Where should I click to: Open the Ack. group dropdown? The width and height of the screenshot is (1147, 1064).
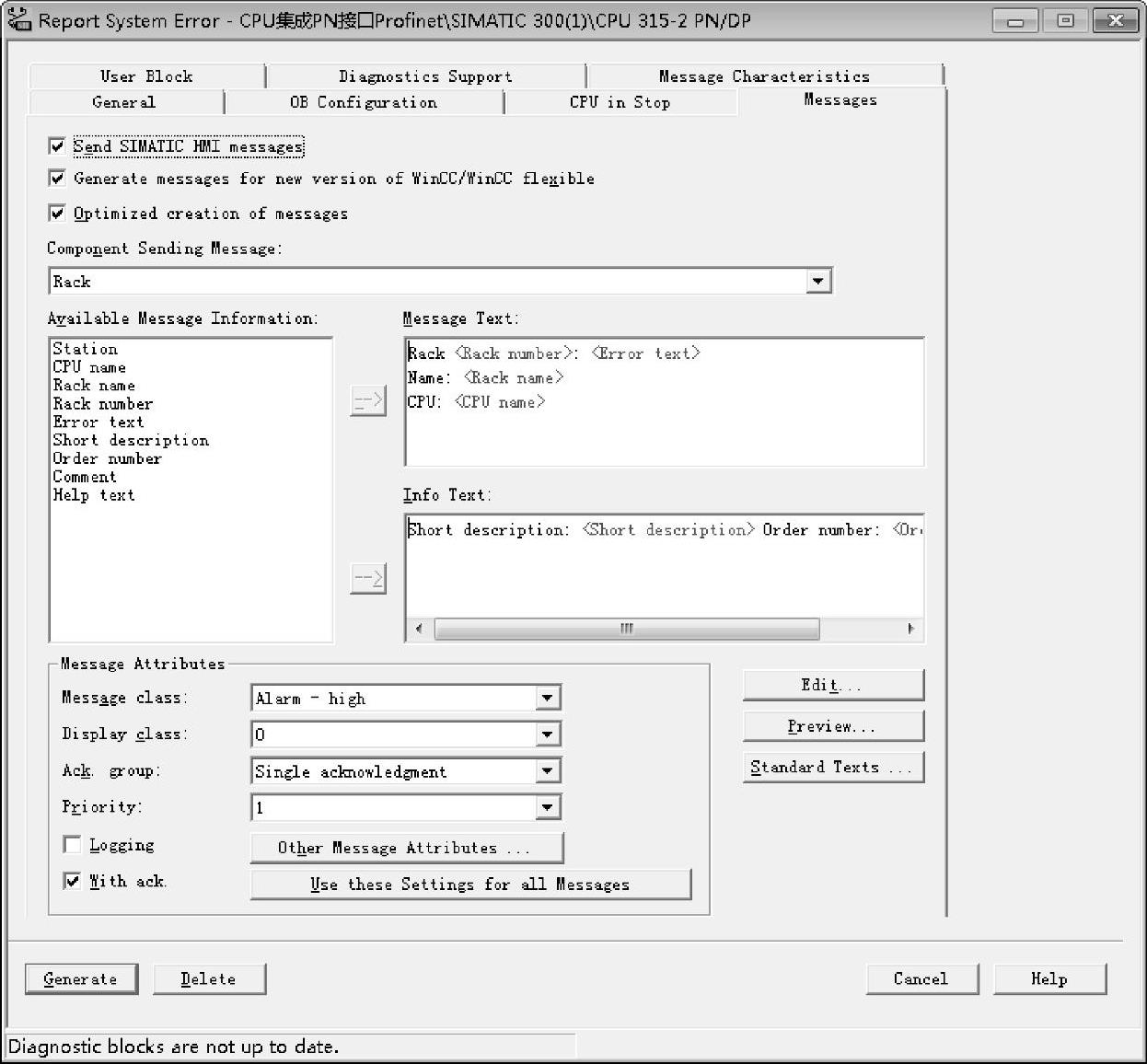click(x=548, y=771)
